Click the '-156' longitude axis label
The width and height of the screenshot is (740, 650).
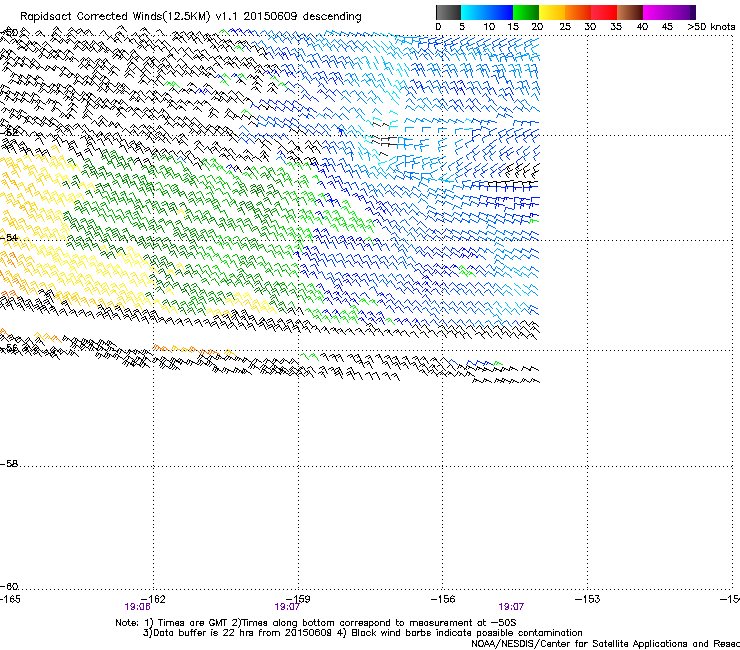pyautogui.click(x=443, y=599)
